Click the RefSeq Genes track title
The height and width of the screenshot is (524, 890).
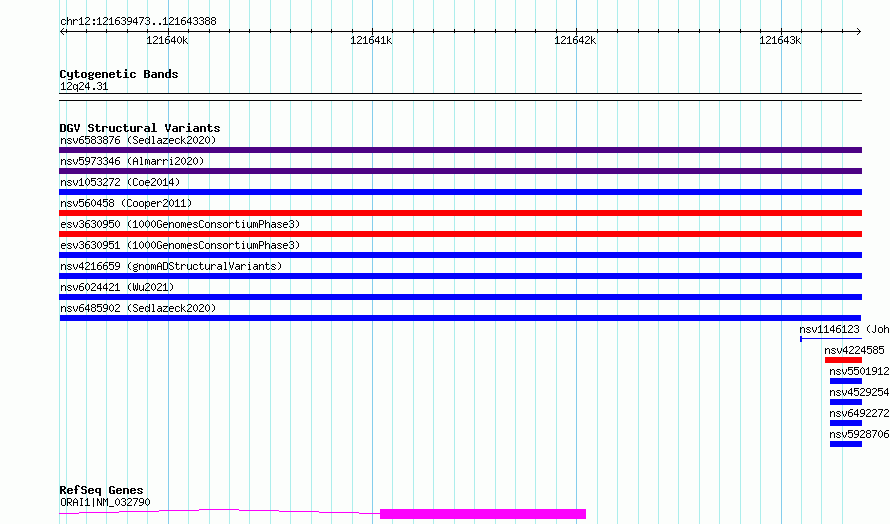pyautogui.click(x=101, y=490)
